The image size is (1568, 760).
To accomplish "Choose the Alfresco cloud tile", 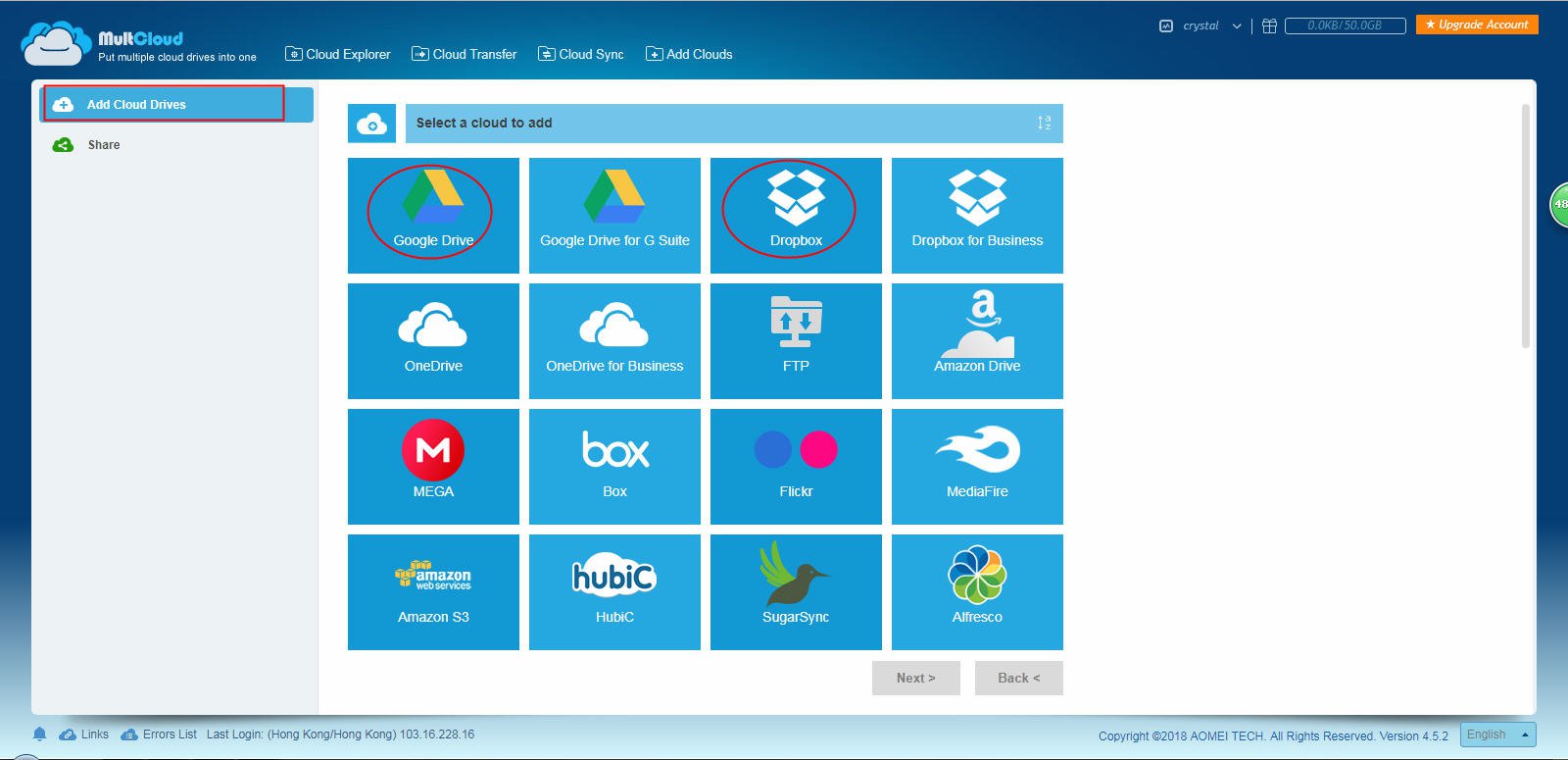I will click(x=977, y=591).
